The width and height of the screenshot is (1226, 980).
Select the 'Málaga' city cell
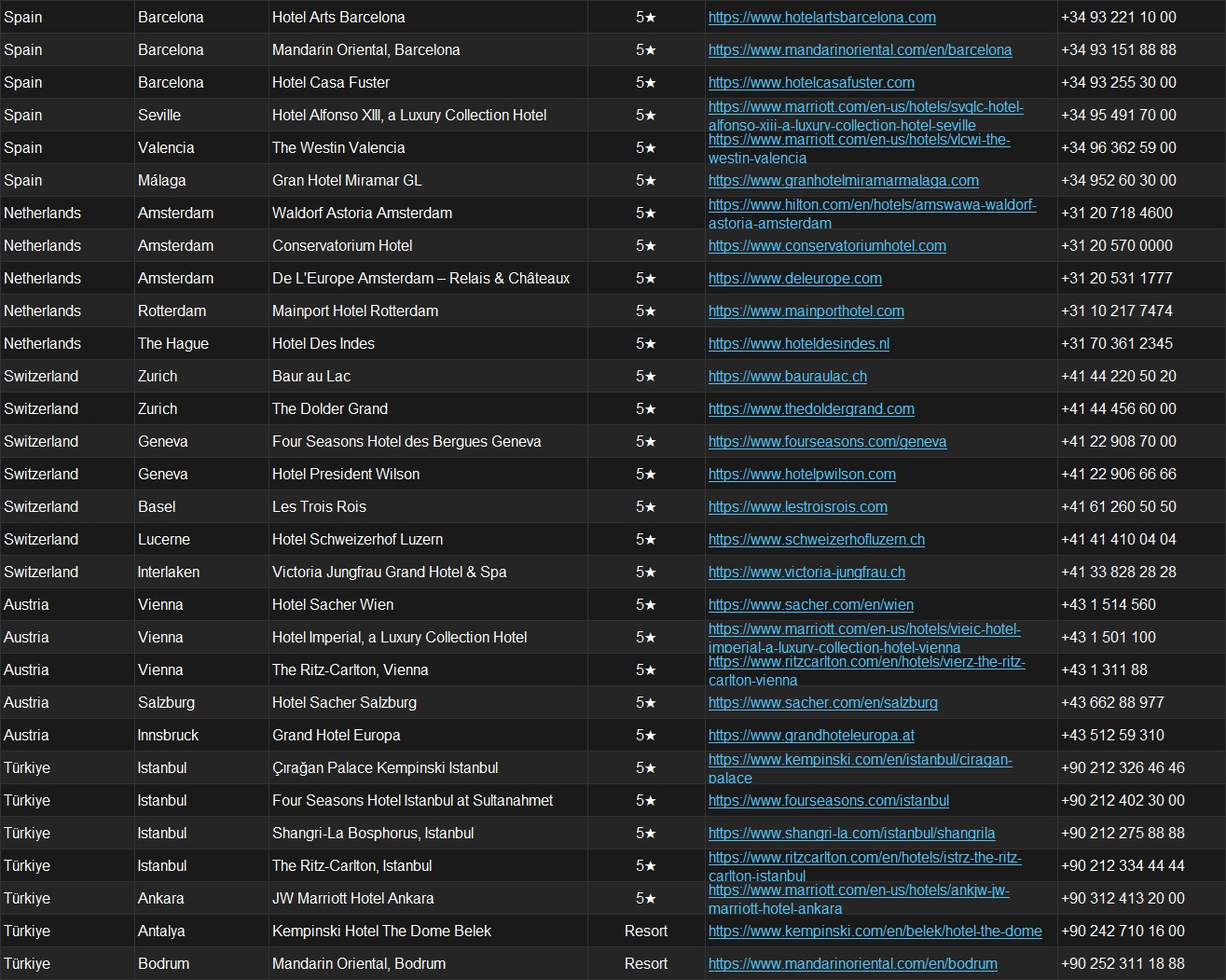point(201,180)
